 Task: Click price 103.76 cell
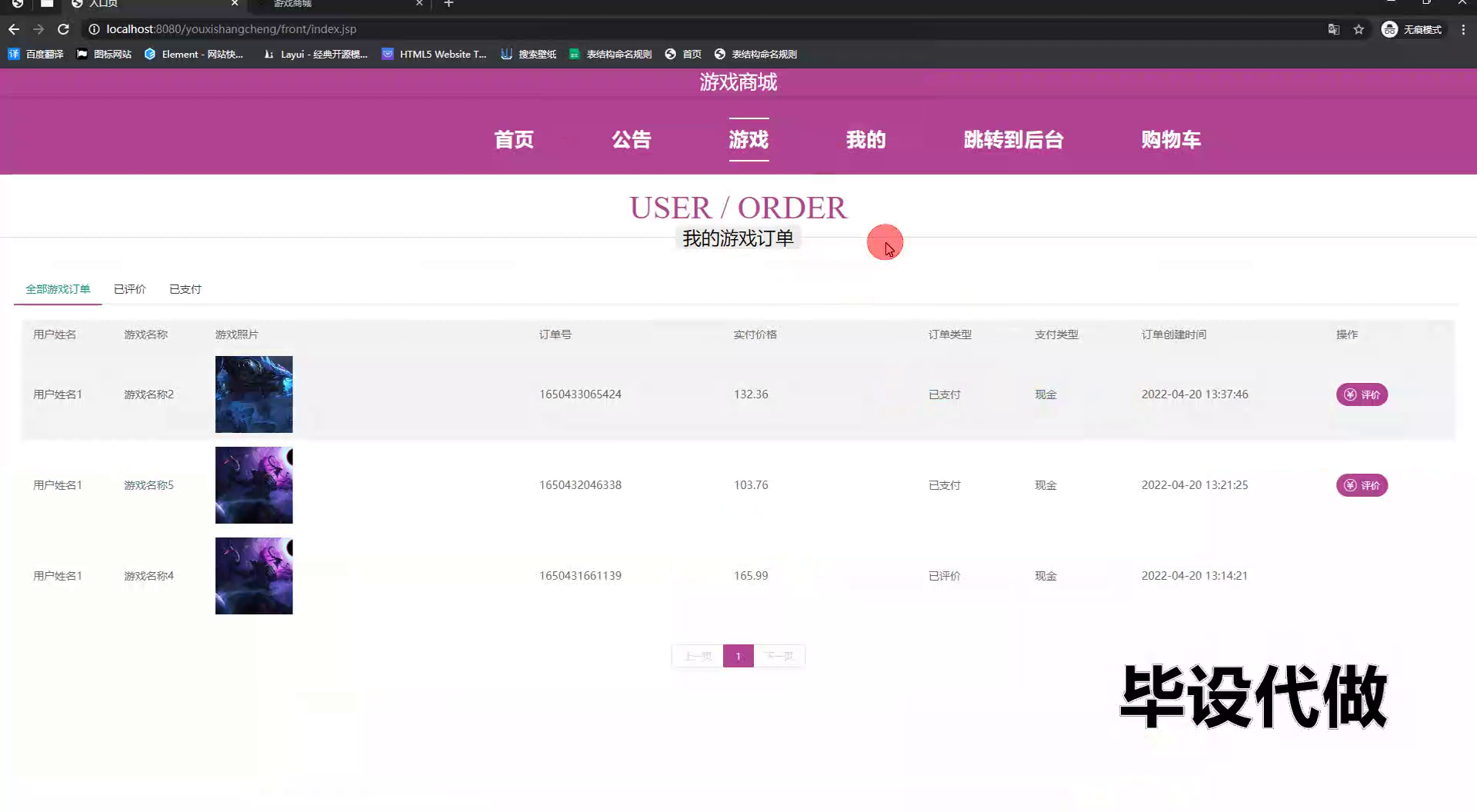coord(751,485)
